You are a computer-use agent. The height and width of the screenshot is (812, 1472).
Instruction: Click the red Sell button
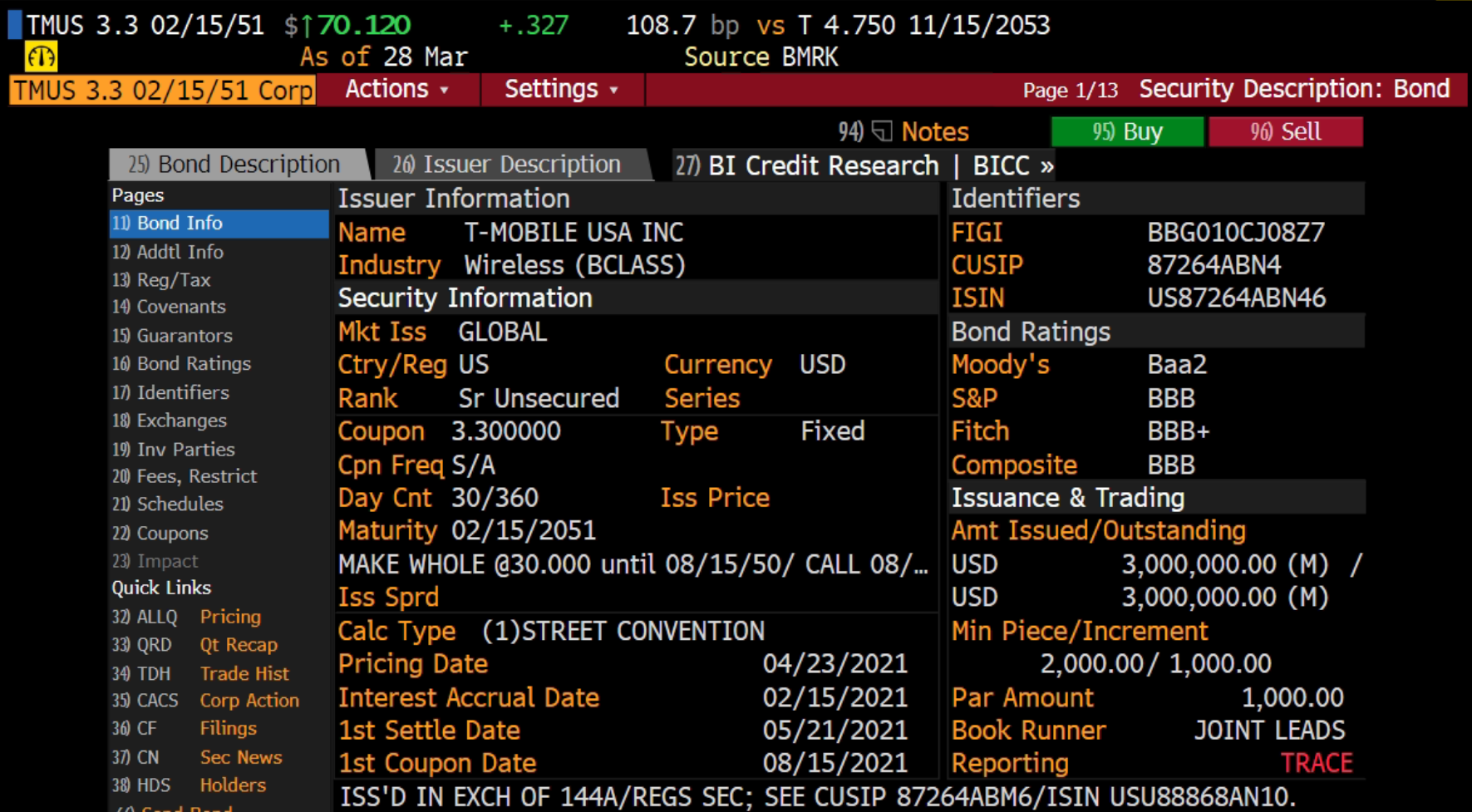pos(1286,131)
